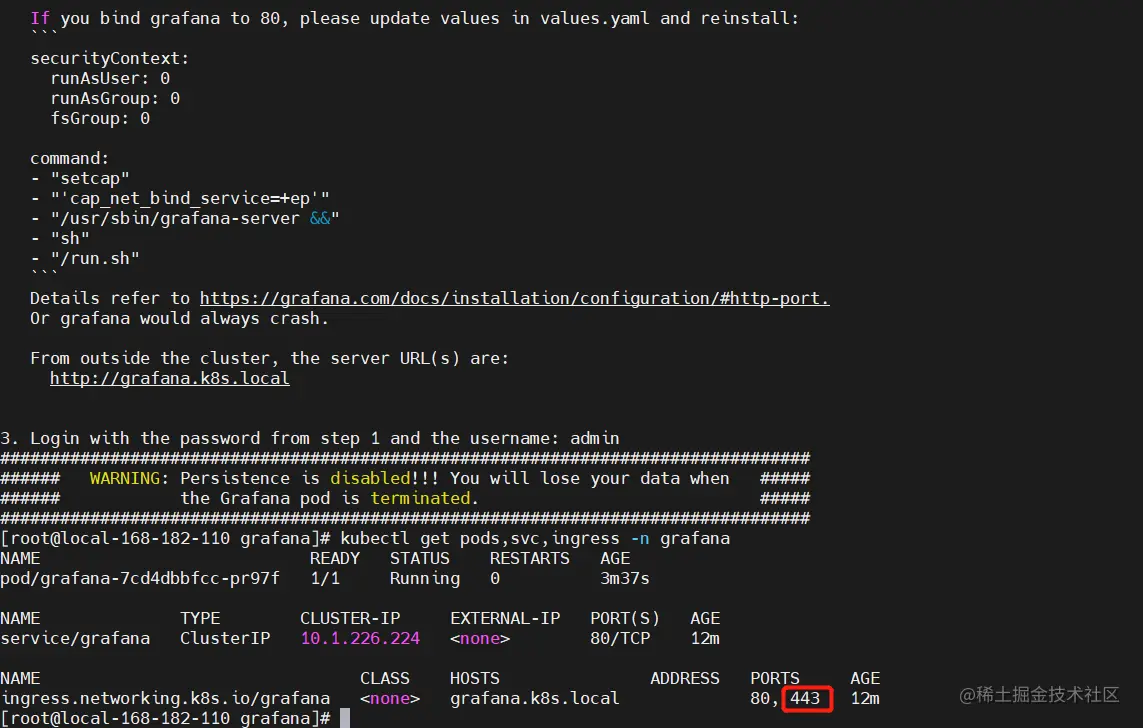Screen dimensions: 1143x728
Task: Open the http://grafana.k8s.local URL
Action: click(170, 378)
